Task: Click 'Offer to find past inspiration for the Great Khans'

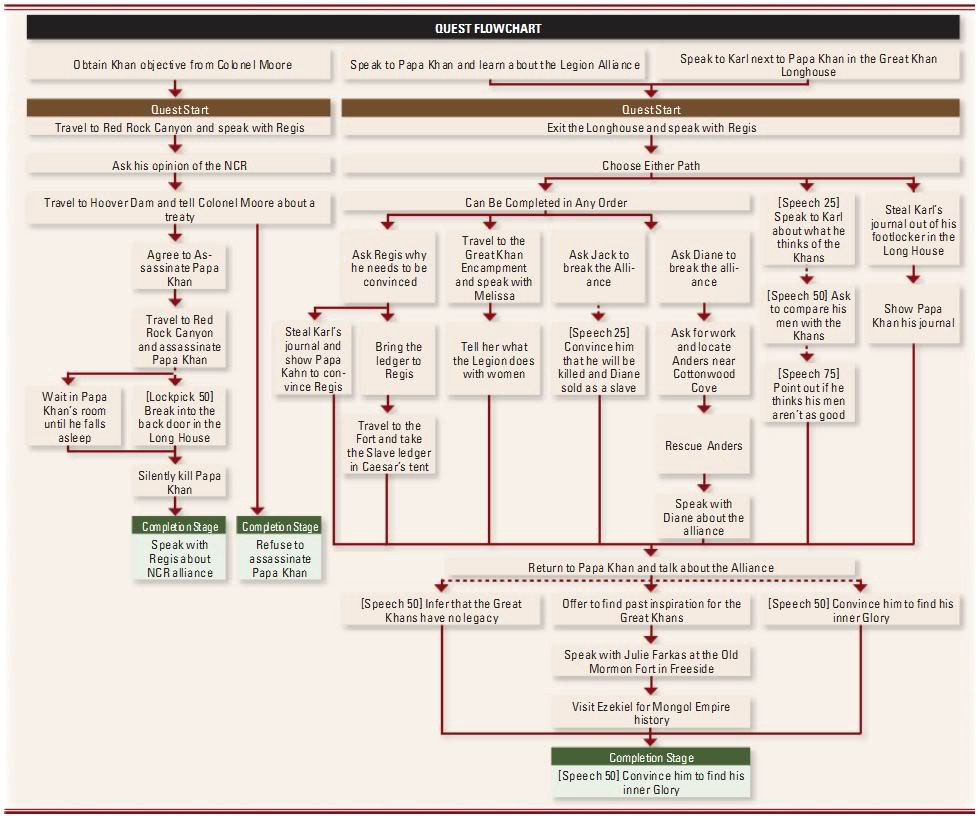Action: point(651,611)
